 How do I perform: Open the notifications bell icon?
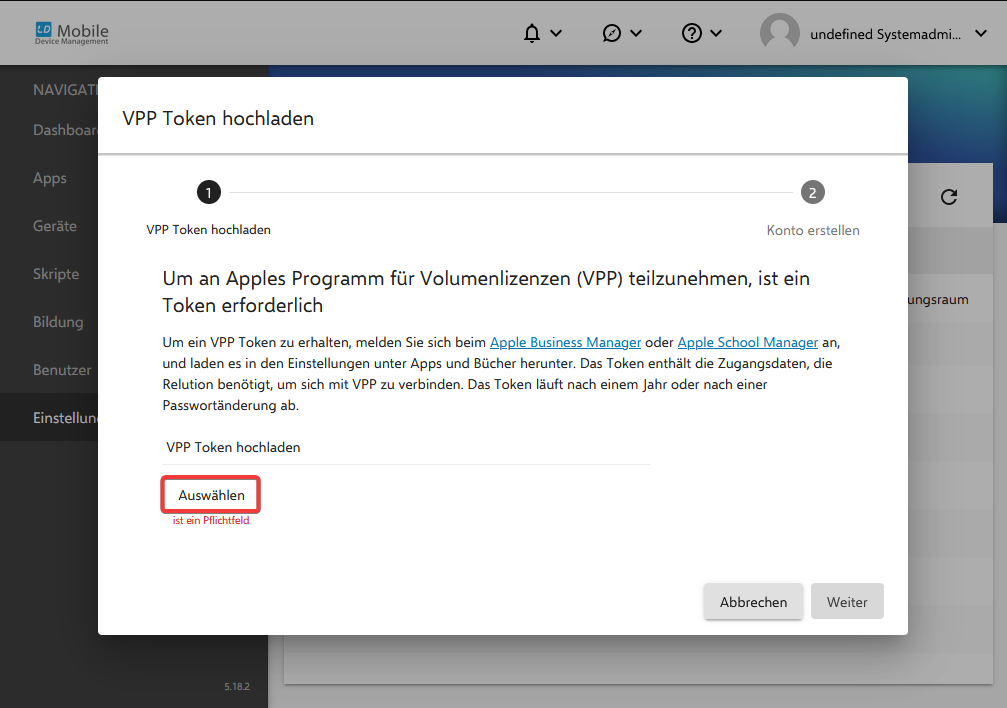point(532,33)
